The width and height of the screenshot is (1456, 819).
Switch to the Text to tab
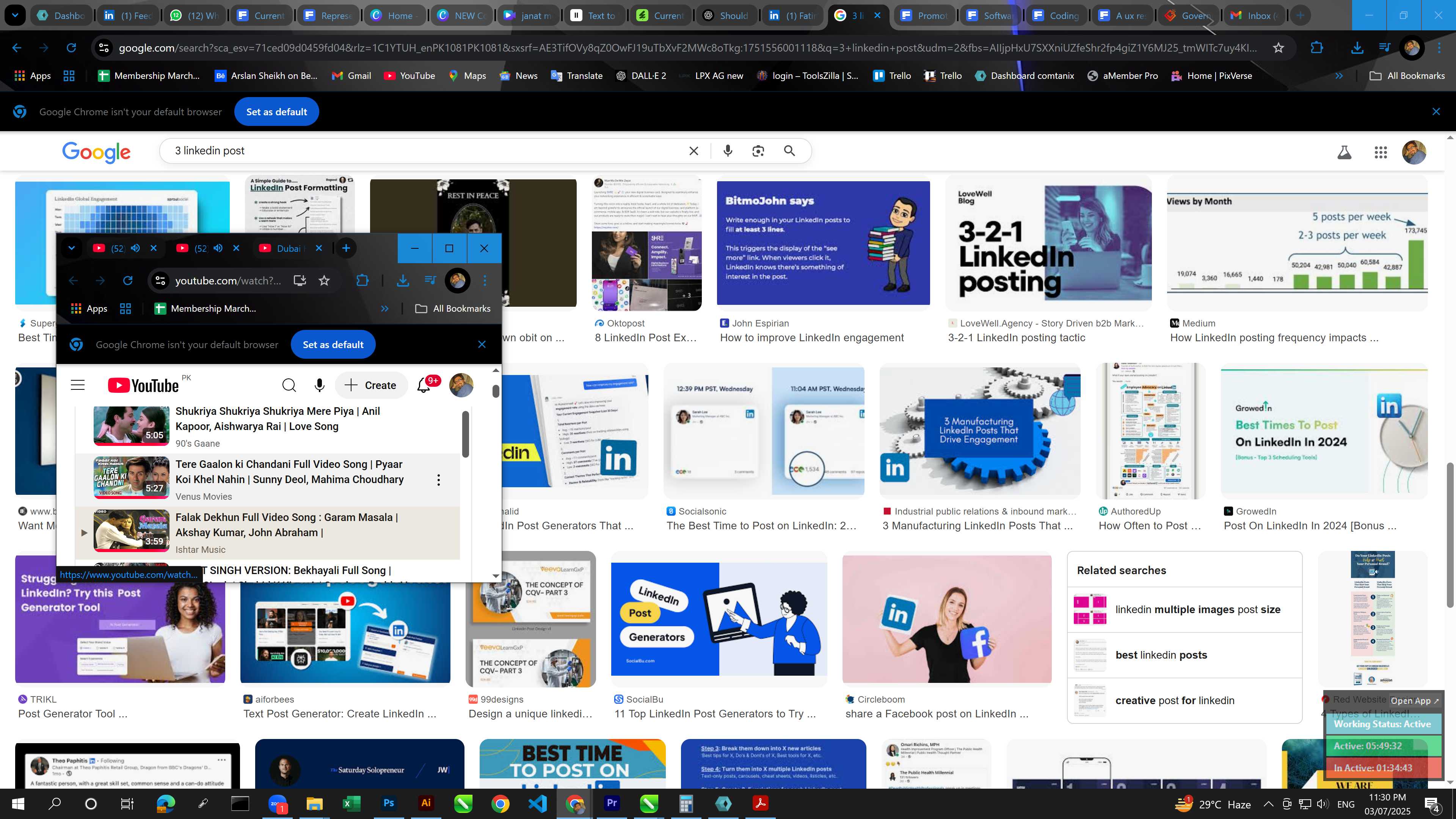(x=594, y=16)
